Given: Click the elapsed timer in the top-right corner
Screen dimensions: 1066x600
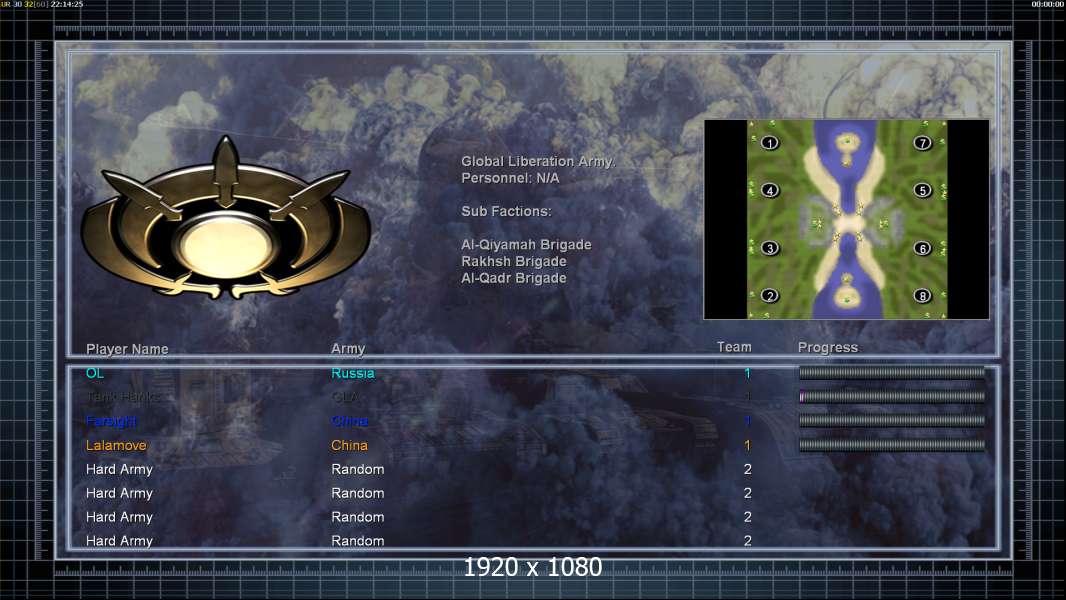Looking at the screenshot, I should pos(1048,4).
